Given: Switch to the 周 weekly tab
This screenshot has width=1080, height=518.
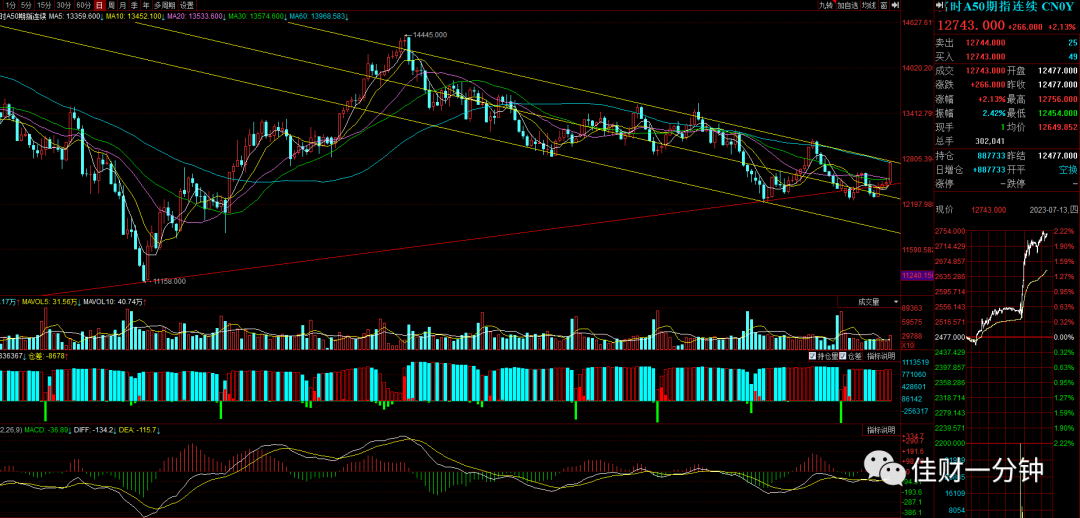Looking at the screenshot, I should pos(112,5).
